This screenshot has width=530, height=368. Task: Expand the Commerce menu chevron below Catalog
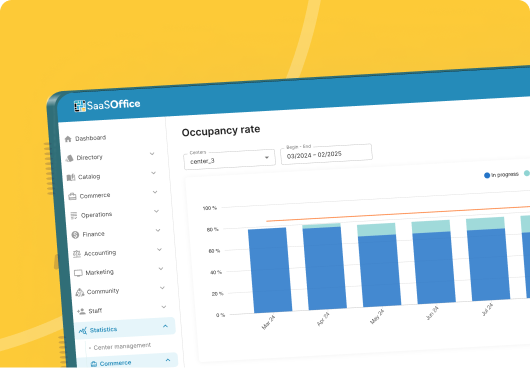click(x=155, y=192)
